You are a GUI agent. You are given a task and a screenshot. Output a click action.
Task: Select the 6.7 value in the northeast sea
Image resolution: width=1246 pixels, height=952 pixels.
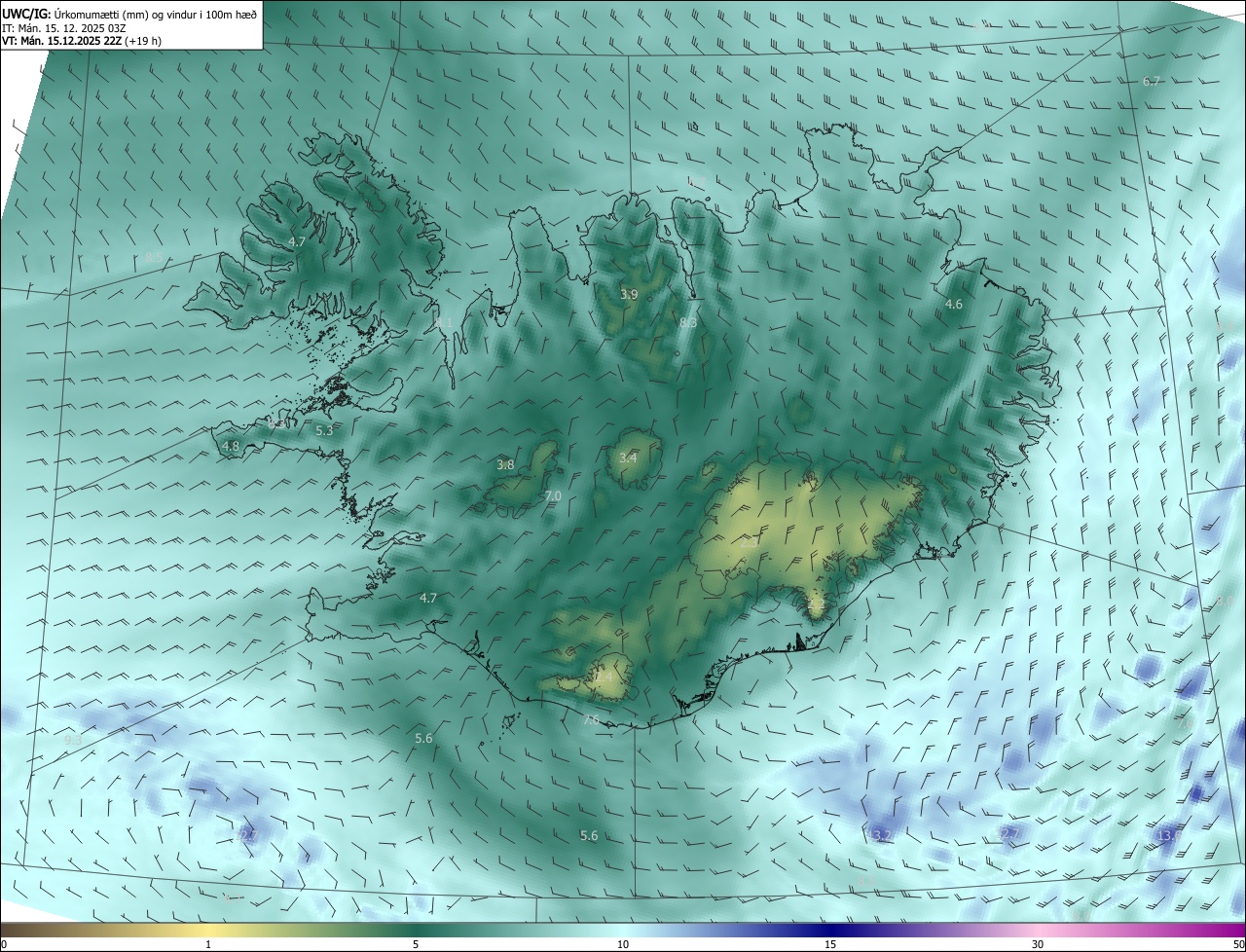[1152, 82]
